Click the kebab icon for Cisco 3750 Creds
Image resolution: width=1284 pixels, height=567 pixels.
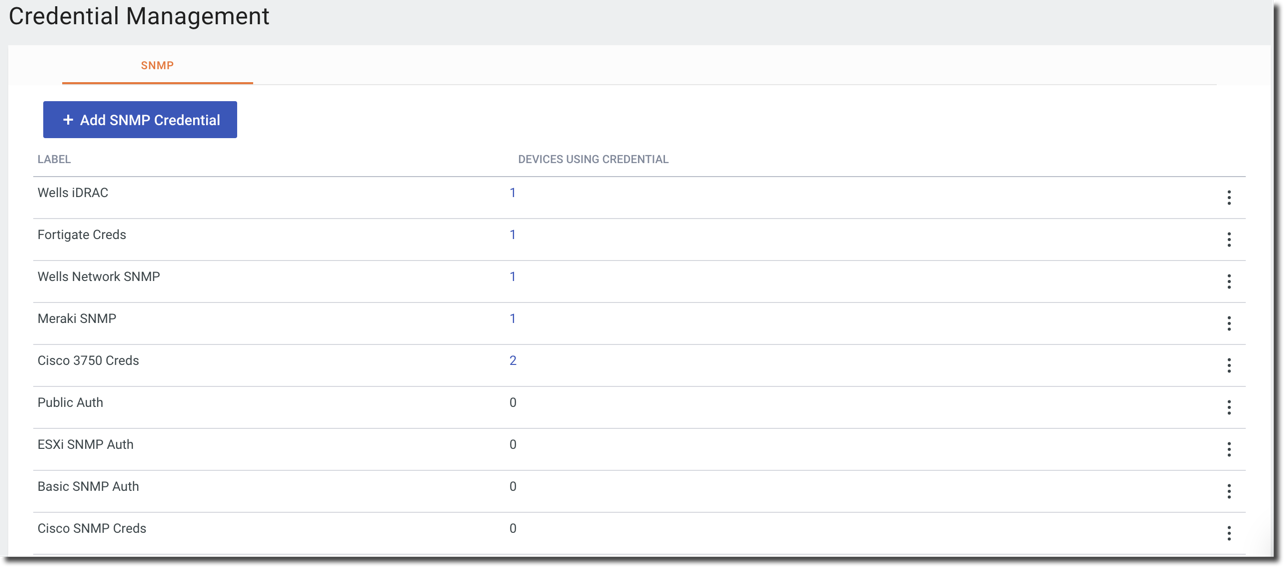[x=1229, y=366]
